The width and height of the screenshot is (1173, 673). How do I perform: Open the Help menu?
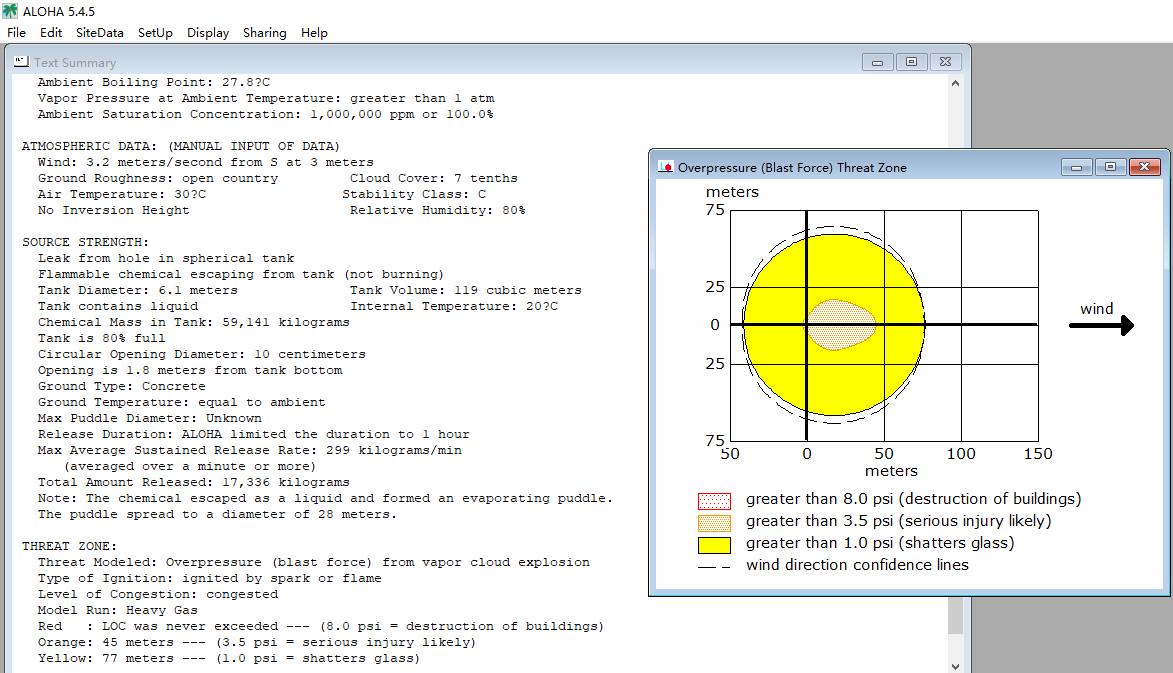point(314,33)
